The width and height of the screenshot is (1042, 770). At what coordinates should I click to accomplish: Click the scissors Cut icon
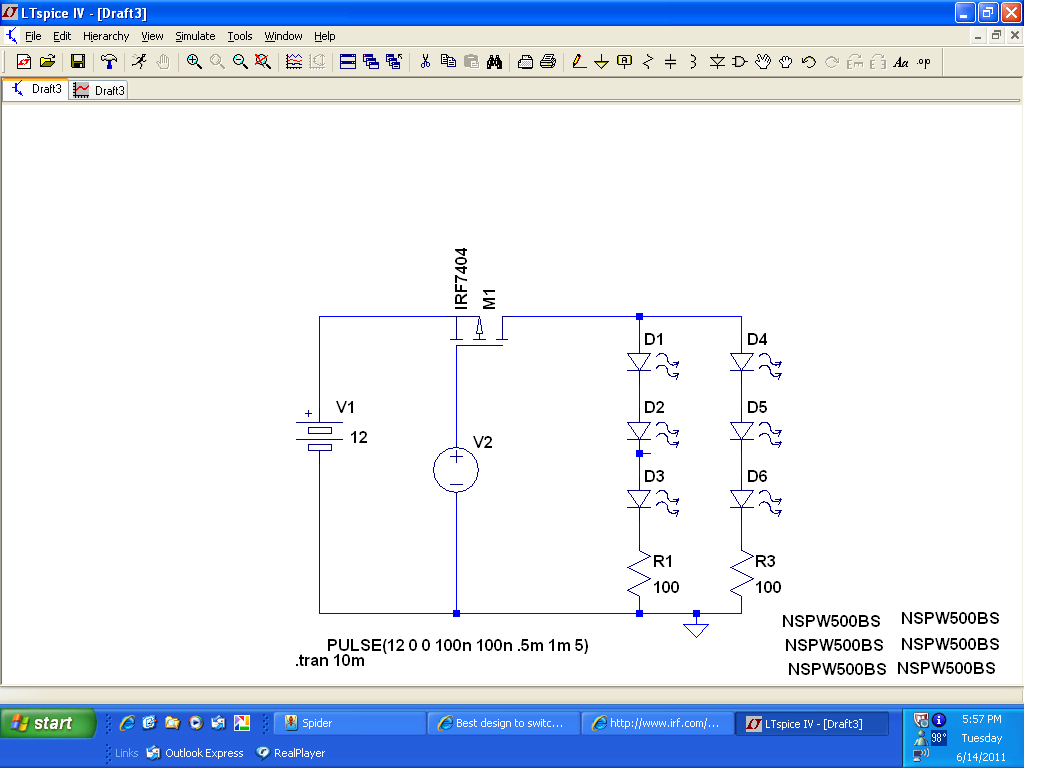pos(425,62)
